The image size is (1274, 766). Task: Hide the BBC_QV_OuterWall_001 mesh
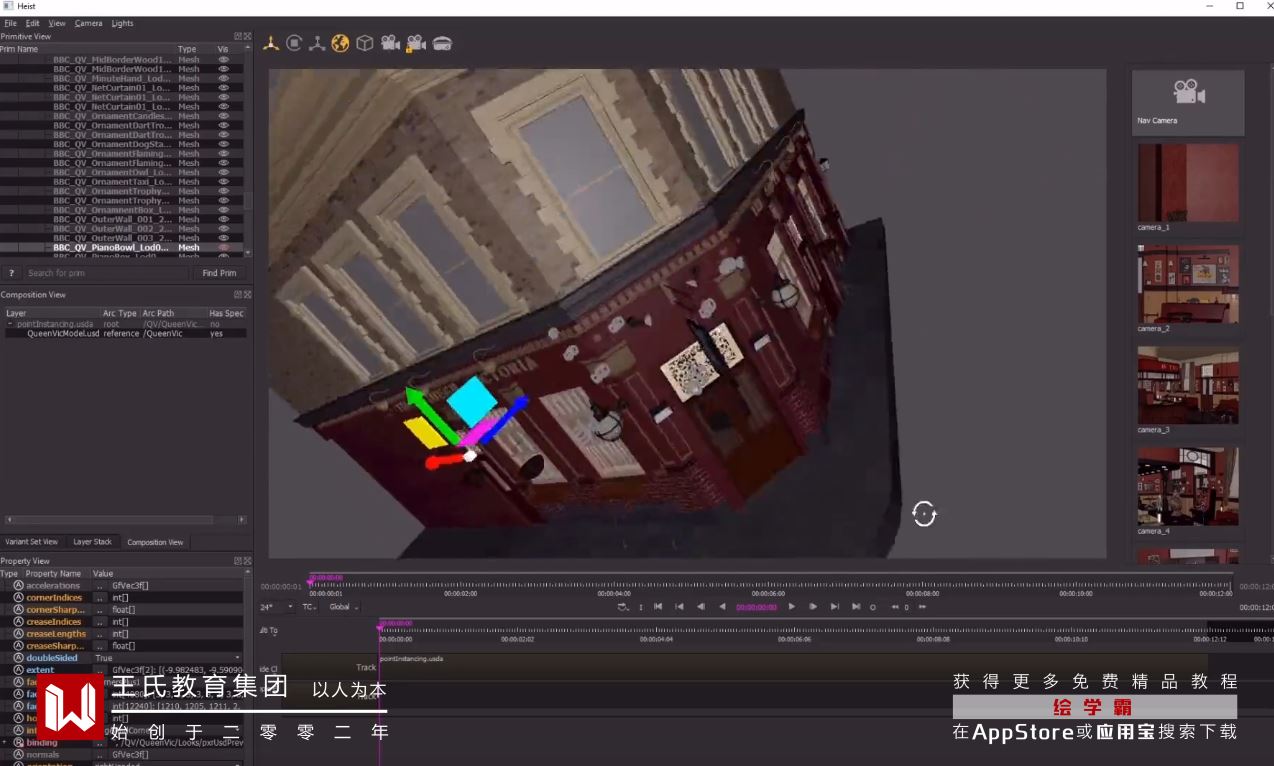(224, 219)
